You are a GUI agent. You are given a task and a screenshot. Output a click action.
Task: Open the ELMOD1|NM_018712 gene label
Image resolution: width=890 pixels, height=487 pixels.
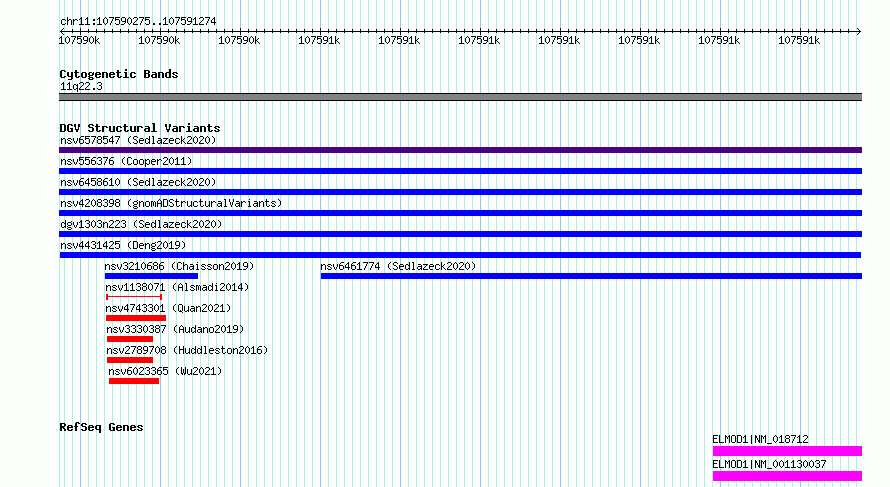761,439
